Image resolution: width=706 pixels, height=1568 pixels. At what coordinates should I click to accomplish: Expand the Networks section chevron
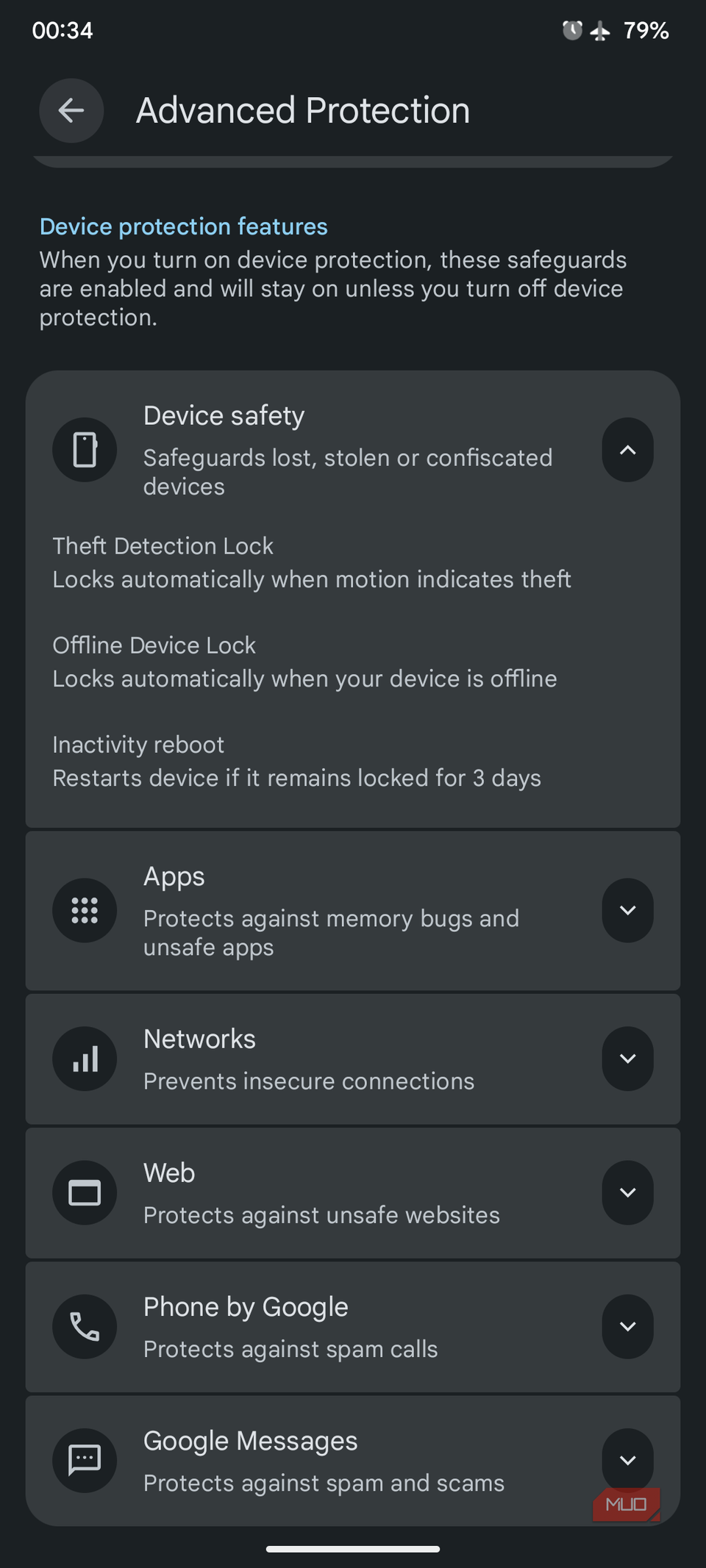point(627,1059)
